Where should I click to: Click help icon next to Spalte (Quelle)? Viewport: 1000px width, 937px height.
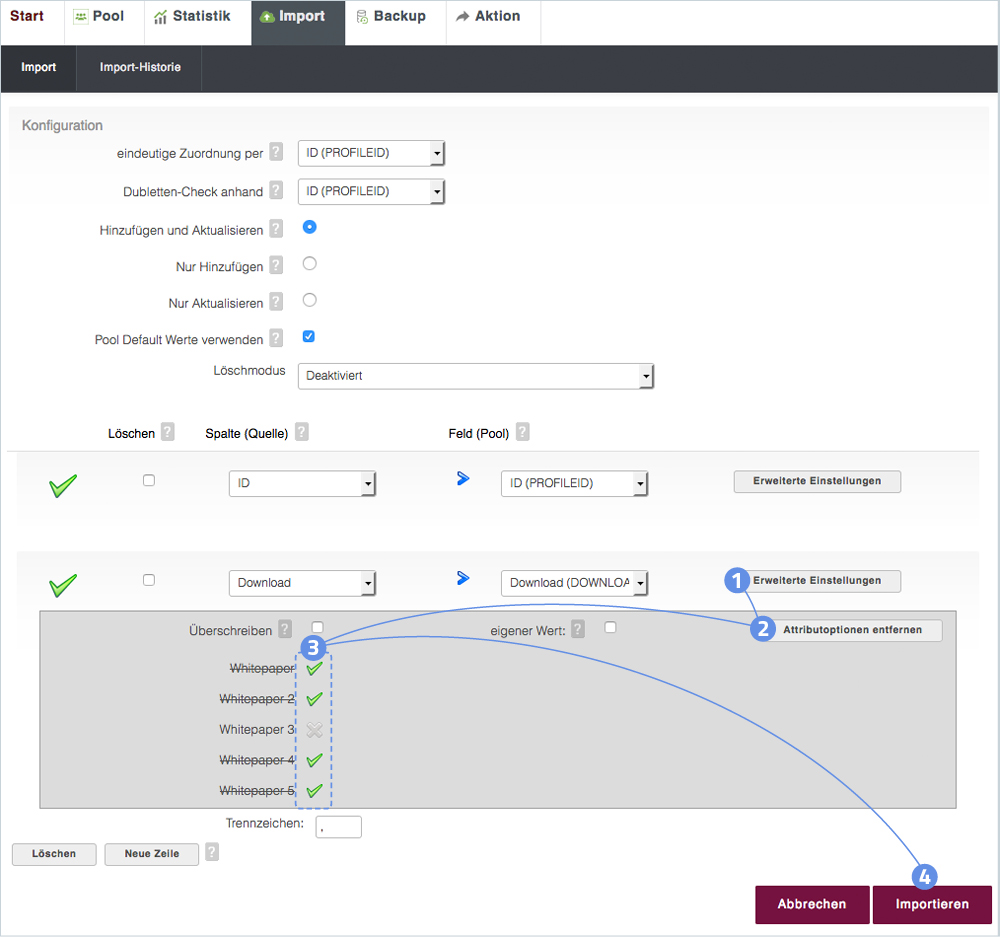[x=301, y=432]
